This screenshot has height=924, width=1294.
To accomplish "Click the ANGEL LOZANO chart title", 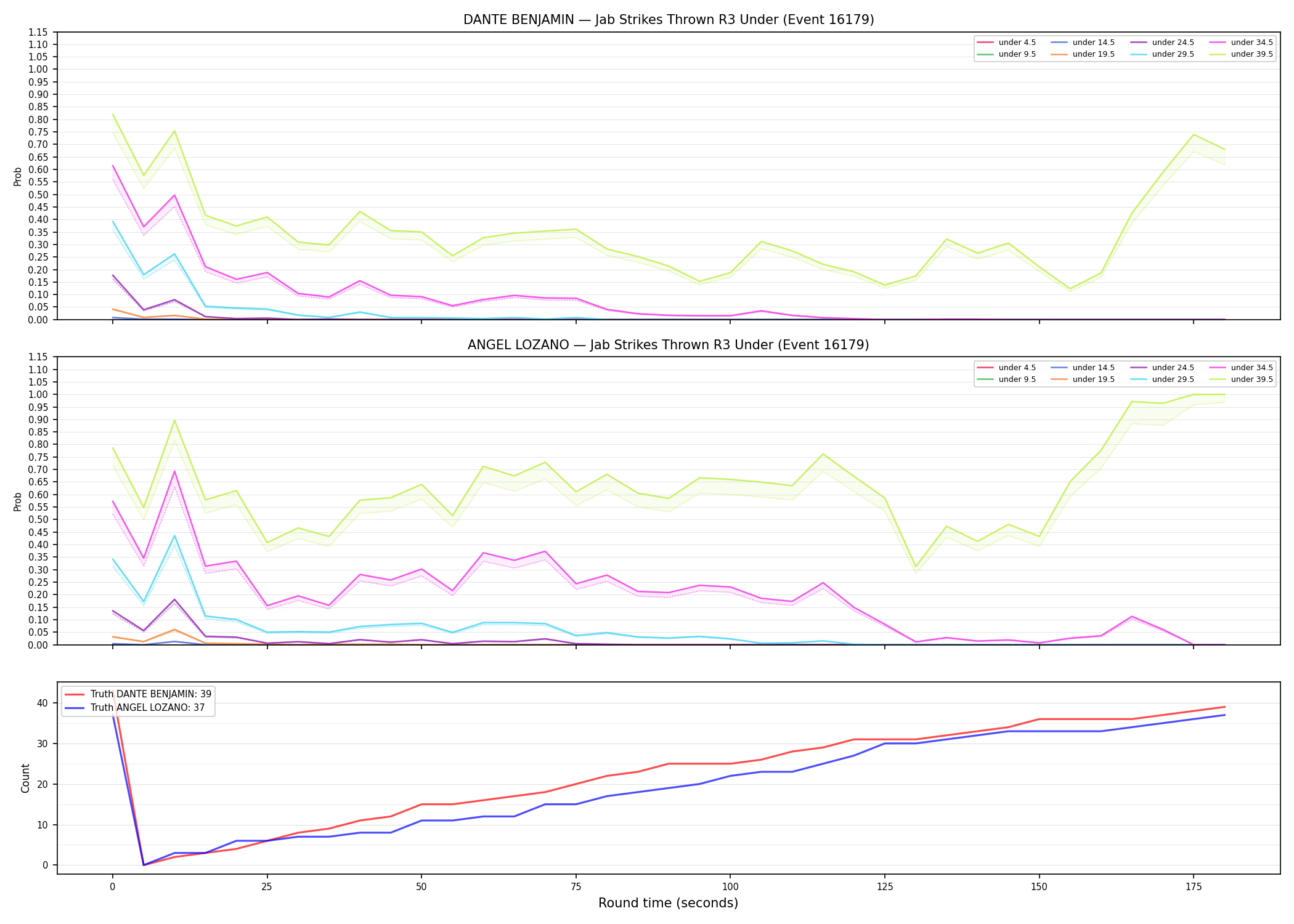I will click(x=669, y=345).
